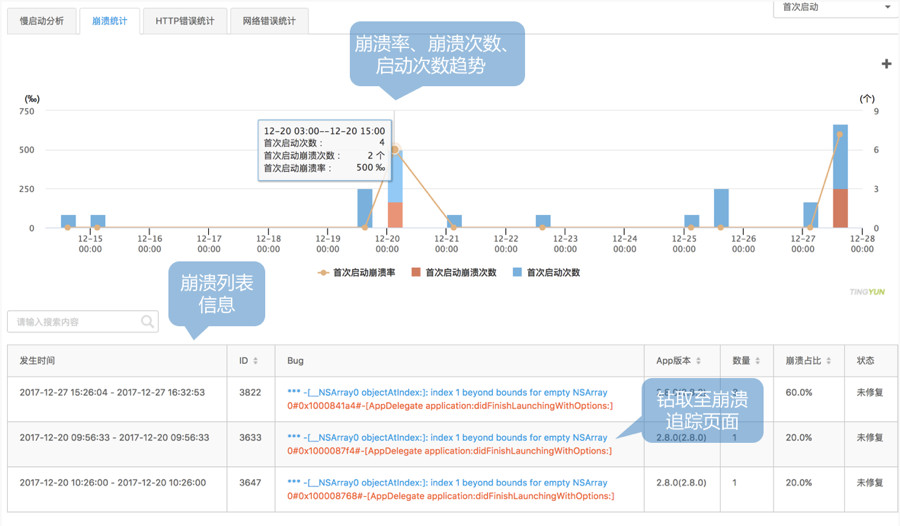Switch to HTTP错误统计 tab
Screen dimensions: 900x526
184,21
